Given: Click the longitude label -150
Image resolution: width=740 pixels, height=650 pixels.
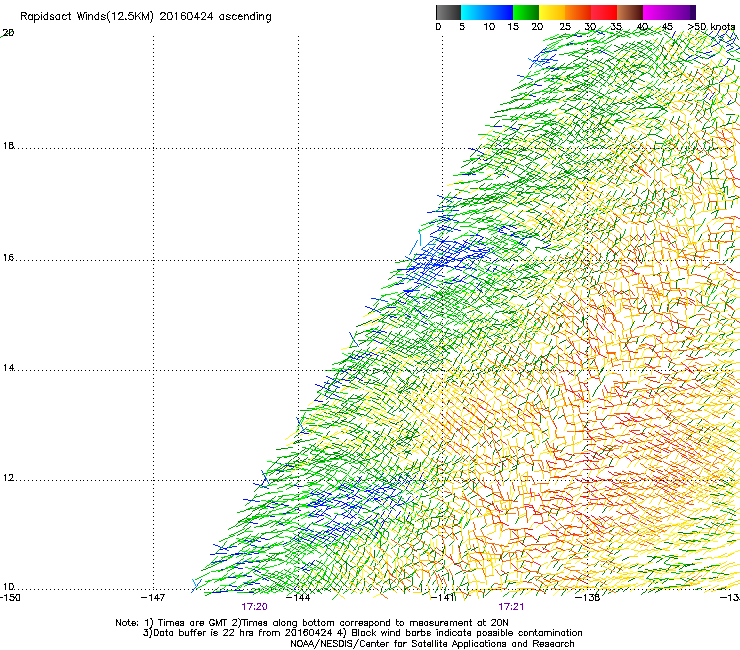Looking at the screenshot, I should pos(10,598).
